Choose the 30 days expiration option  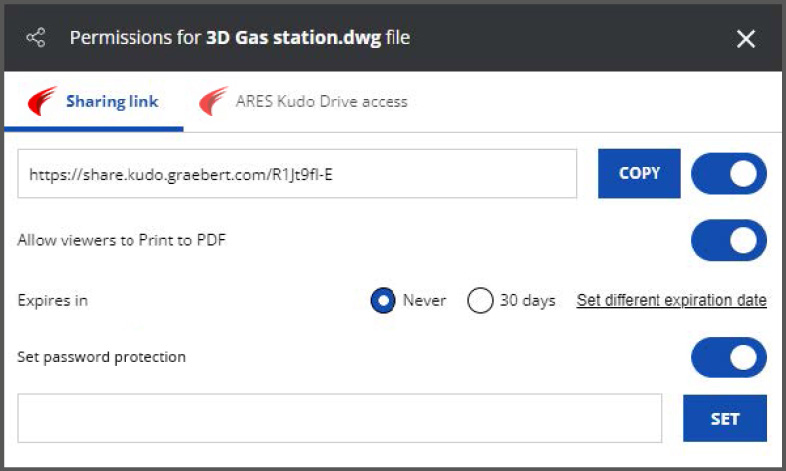[x=480, y=300]
